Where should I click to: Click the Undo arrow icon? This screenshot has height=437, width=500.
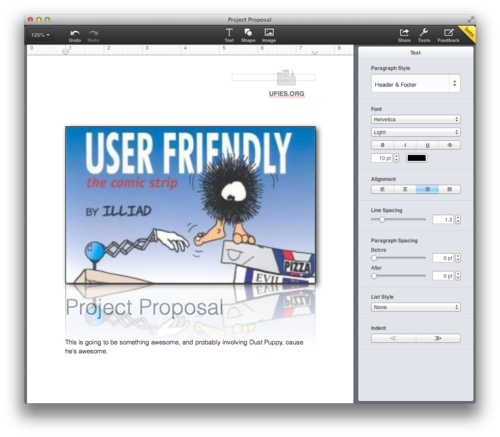tap(75, 33)
